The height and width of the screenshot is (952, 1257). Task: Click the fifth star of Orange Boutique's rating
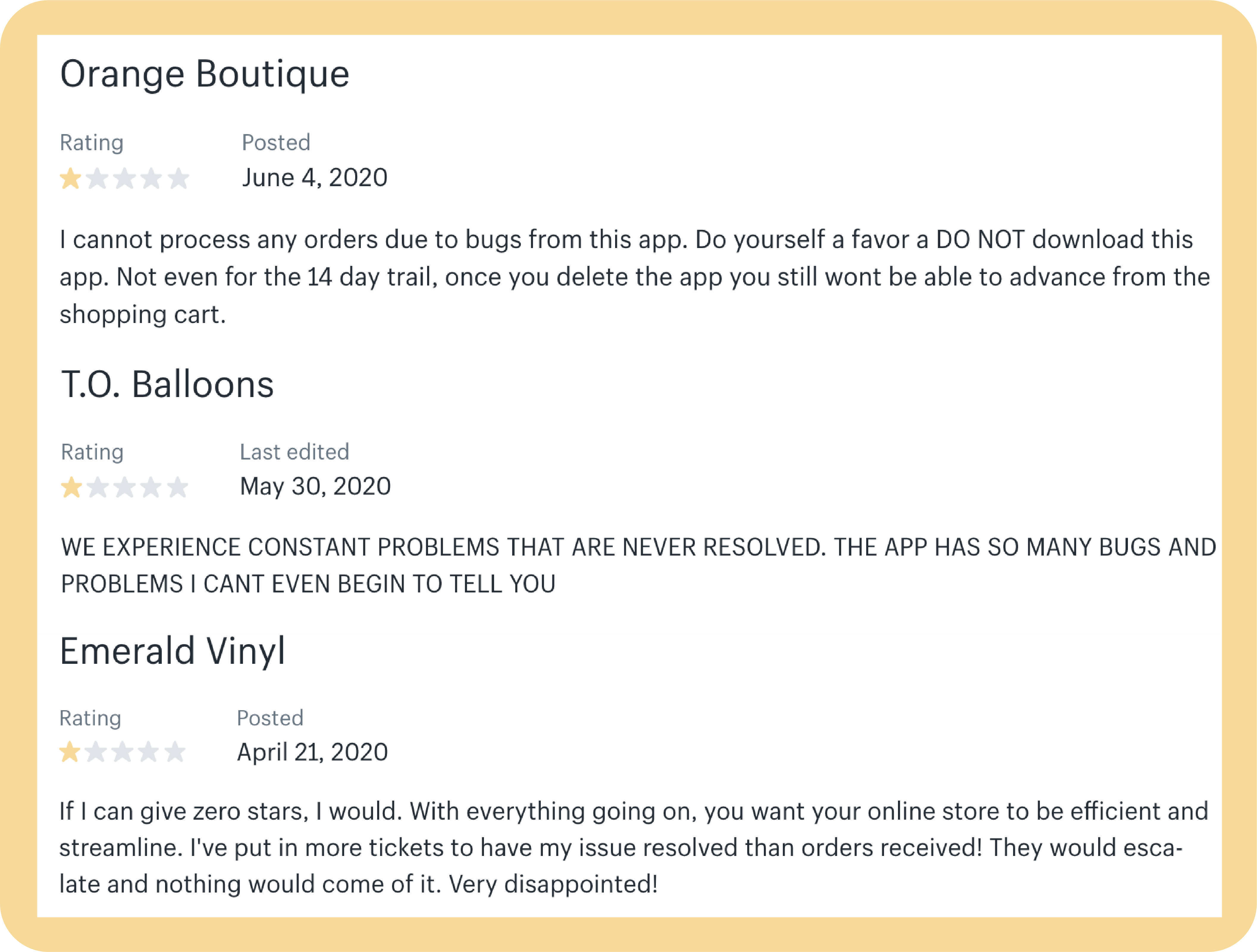point(178,178)
